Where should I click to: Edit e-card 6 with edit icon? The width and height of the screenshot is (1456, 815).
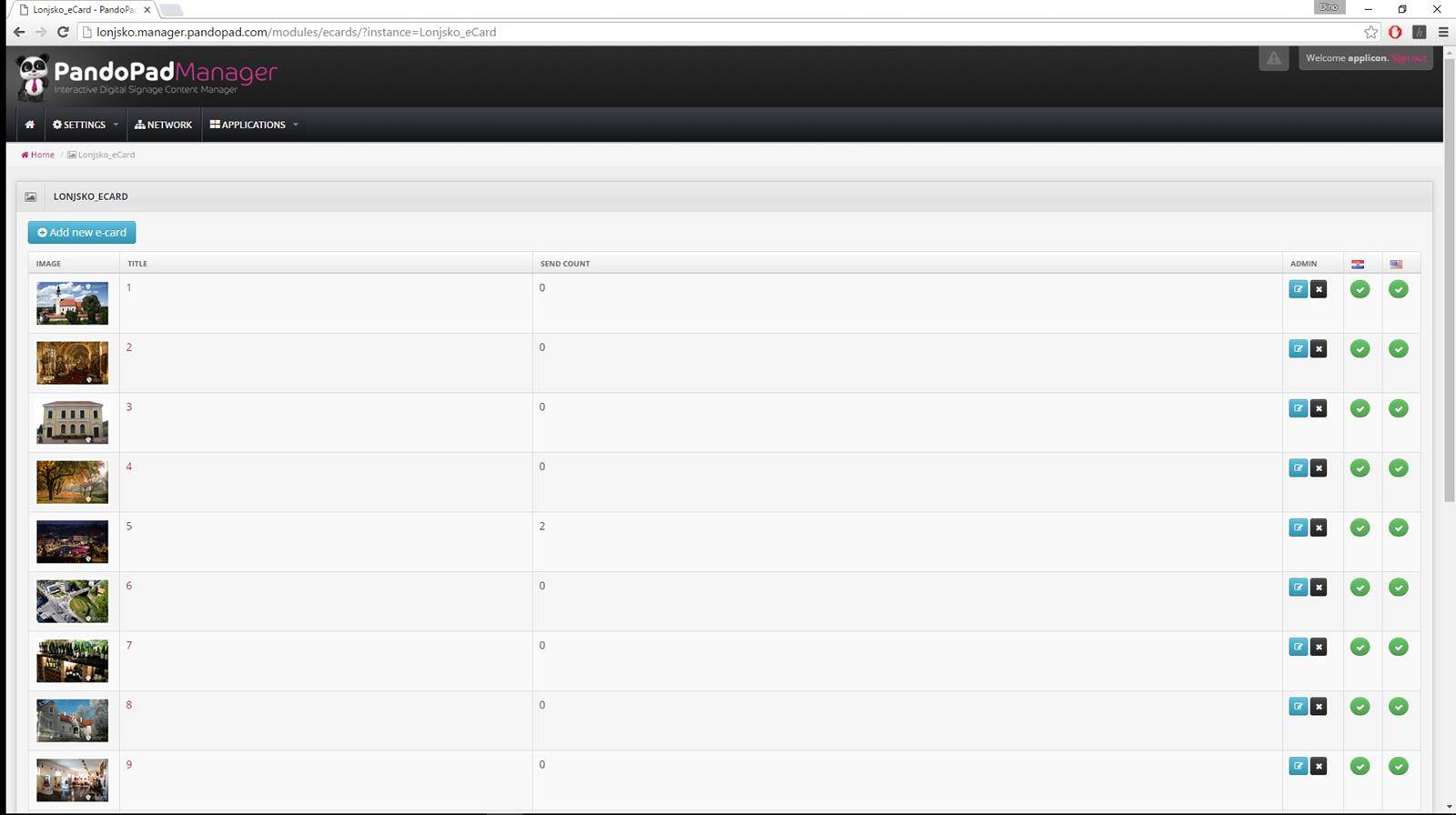click(1298, 587)
